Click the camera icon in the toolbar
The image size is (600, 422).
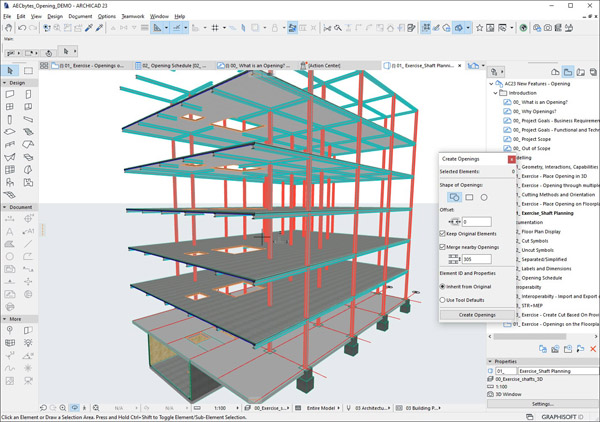coord(548,28)
